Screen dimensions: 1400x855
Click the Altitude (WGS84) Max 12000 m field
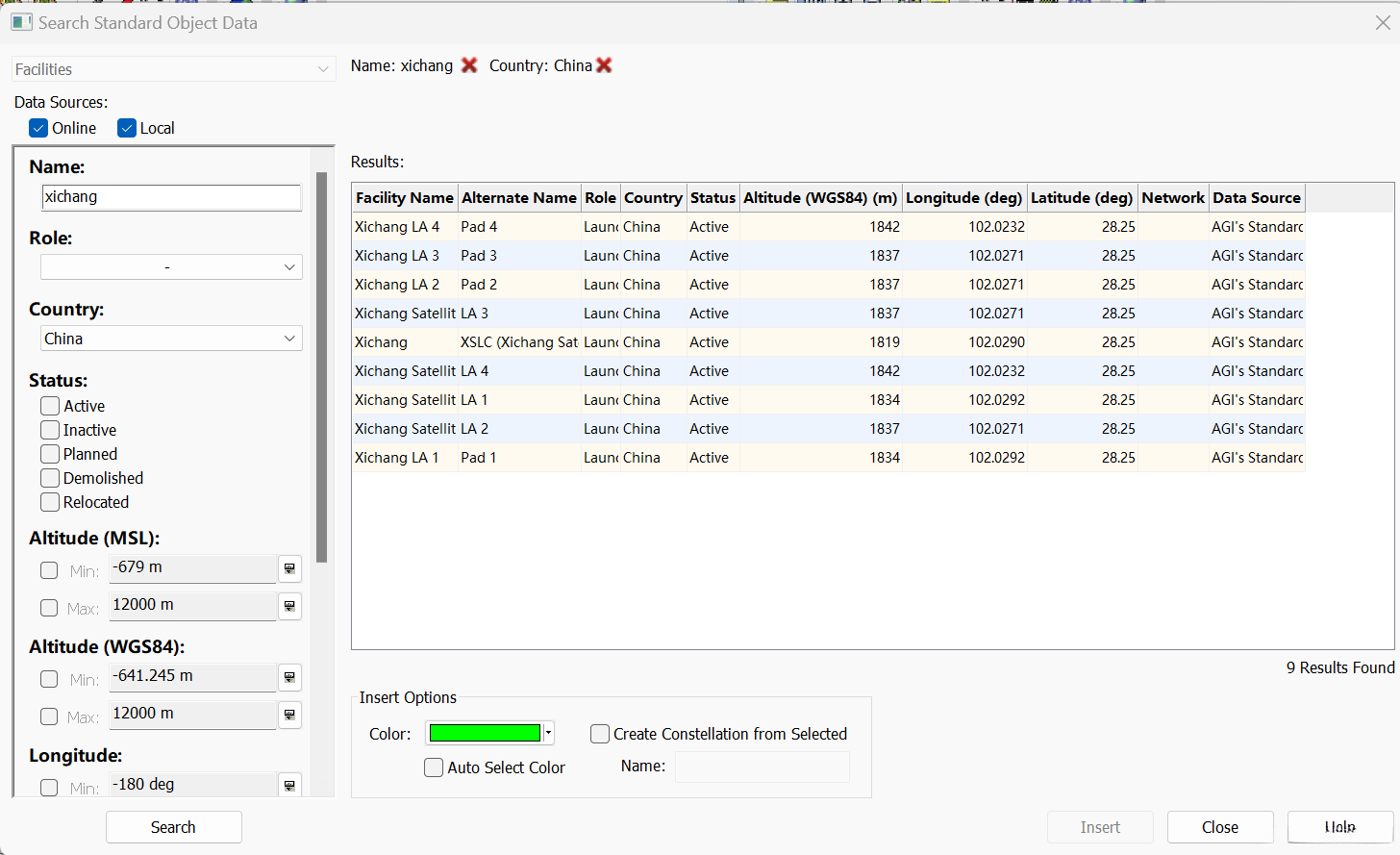pos(192,715)
